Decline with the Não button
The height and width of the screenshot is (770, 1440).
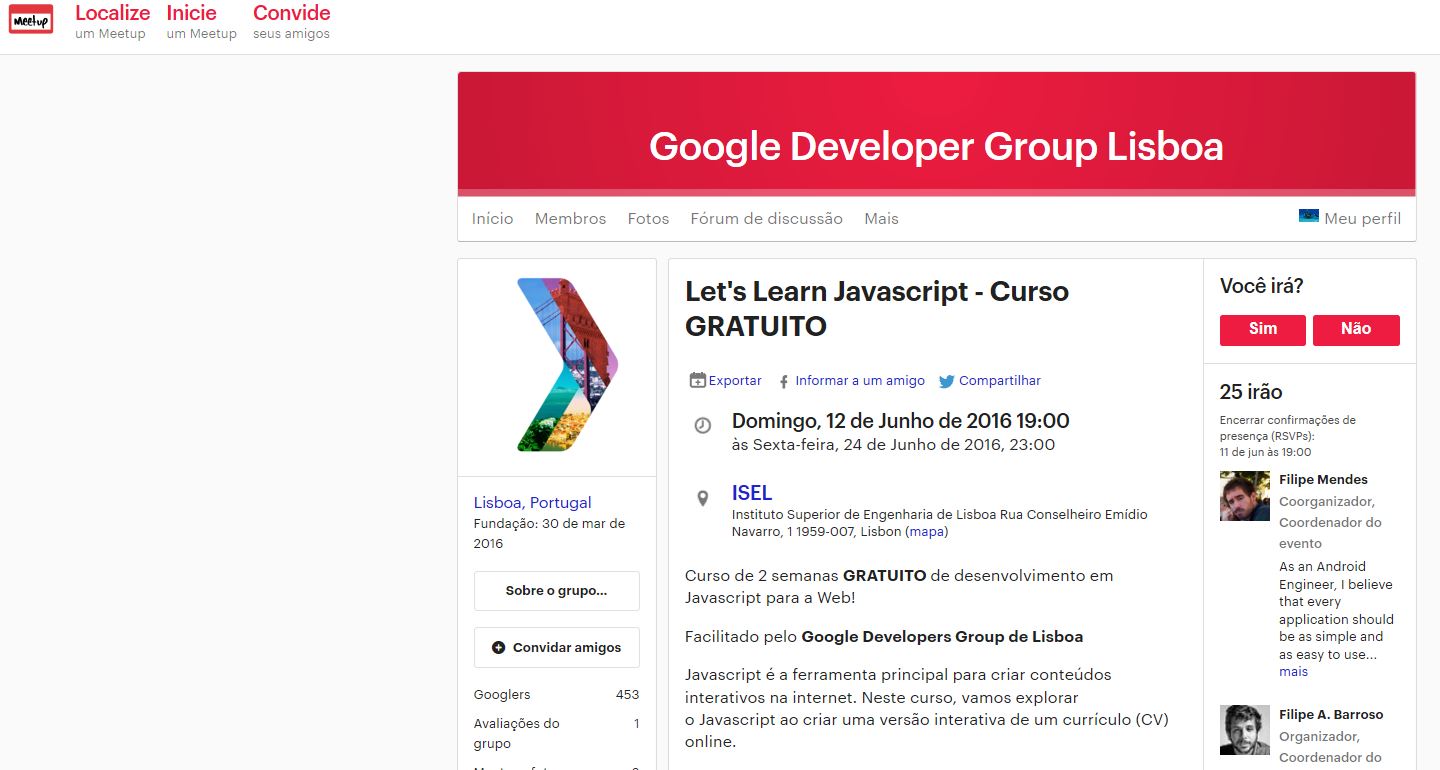pyautogui.click(x=1356, y=329)
